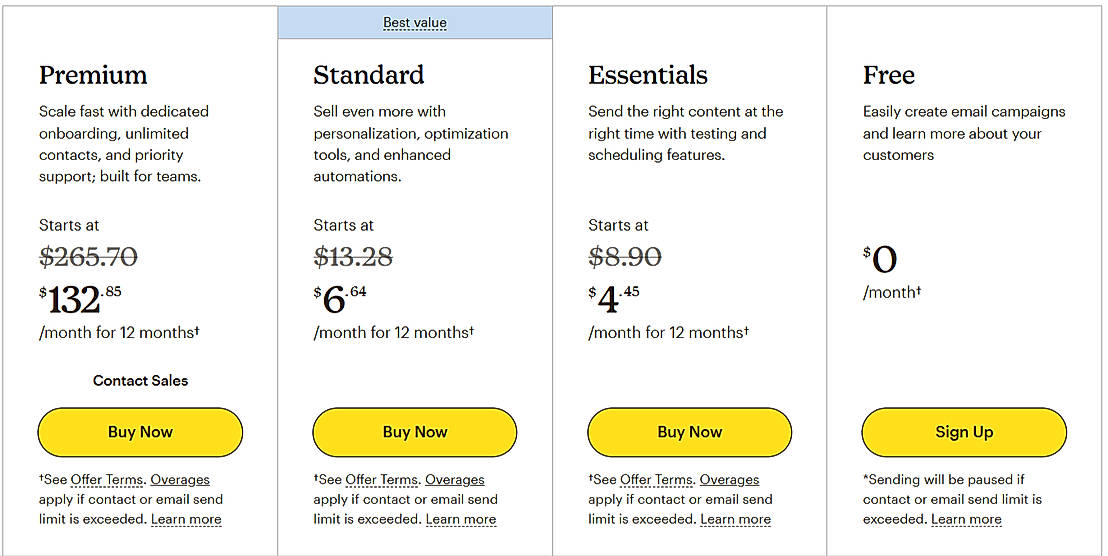
Task: Open Overages link under the Standard plan
Action: [455, 480]
